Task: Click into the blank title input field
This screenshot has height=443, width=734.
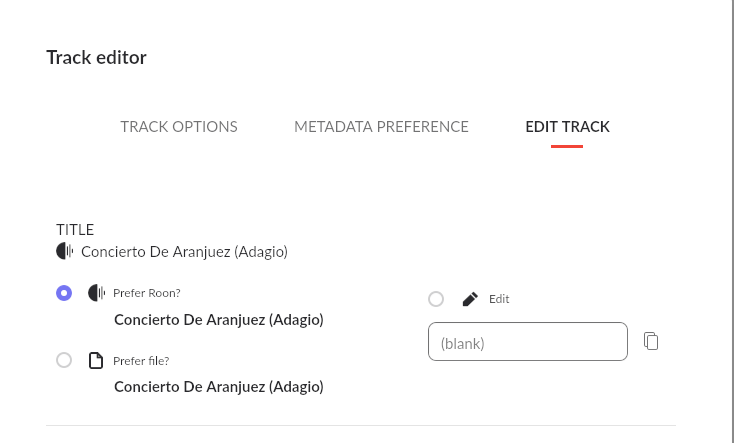Action: 527,342
